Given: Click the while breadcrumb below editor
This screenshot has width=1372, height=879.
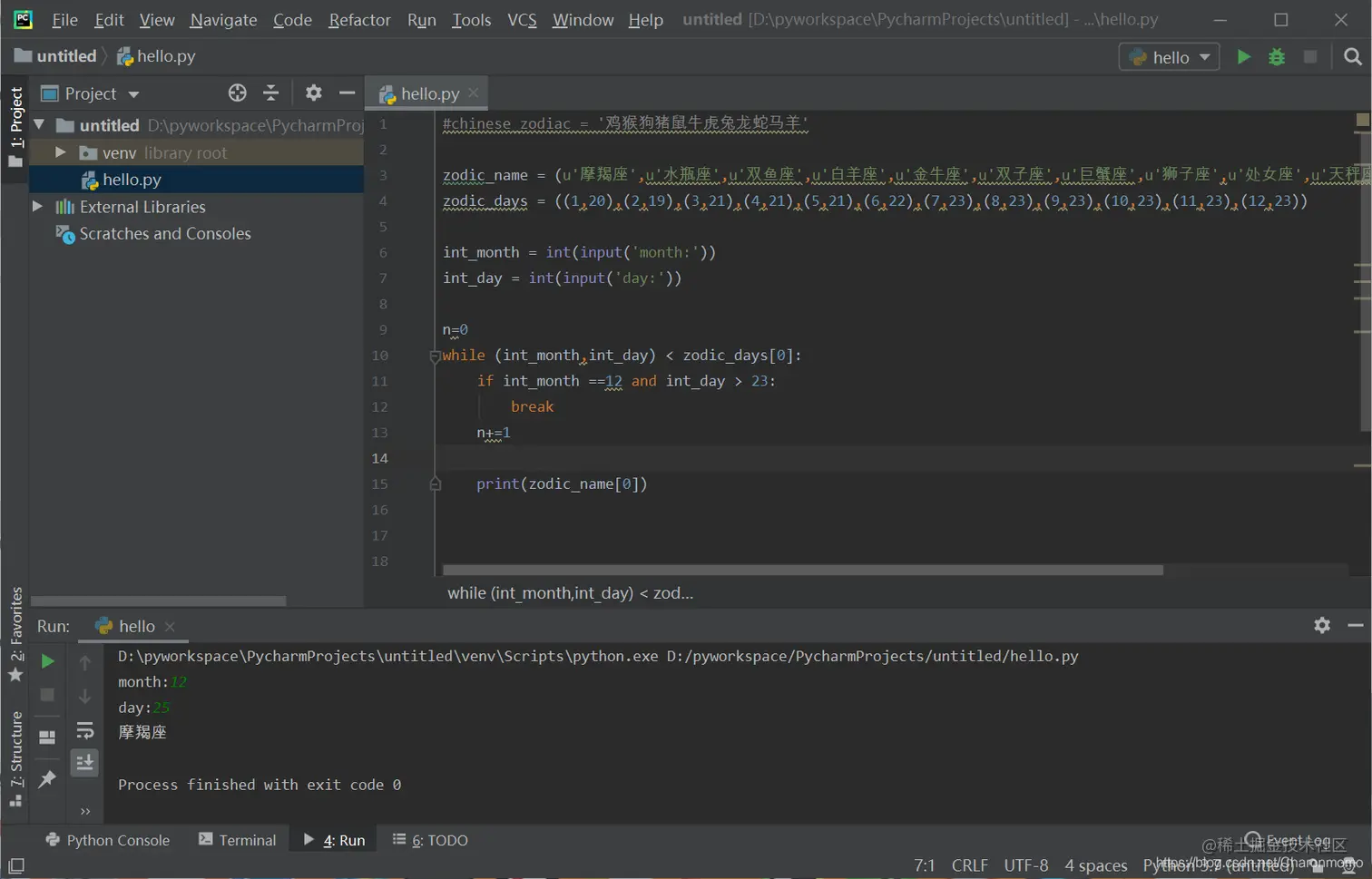Looking at the screenshot, I should click(x=570, y=592).
